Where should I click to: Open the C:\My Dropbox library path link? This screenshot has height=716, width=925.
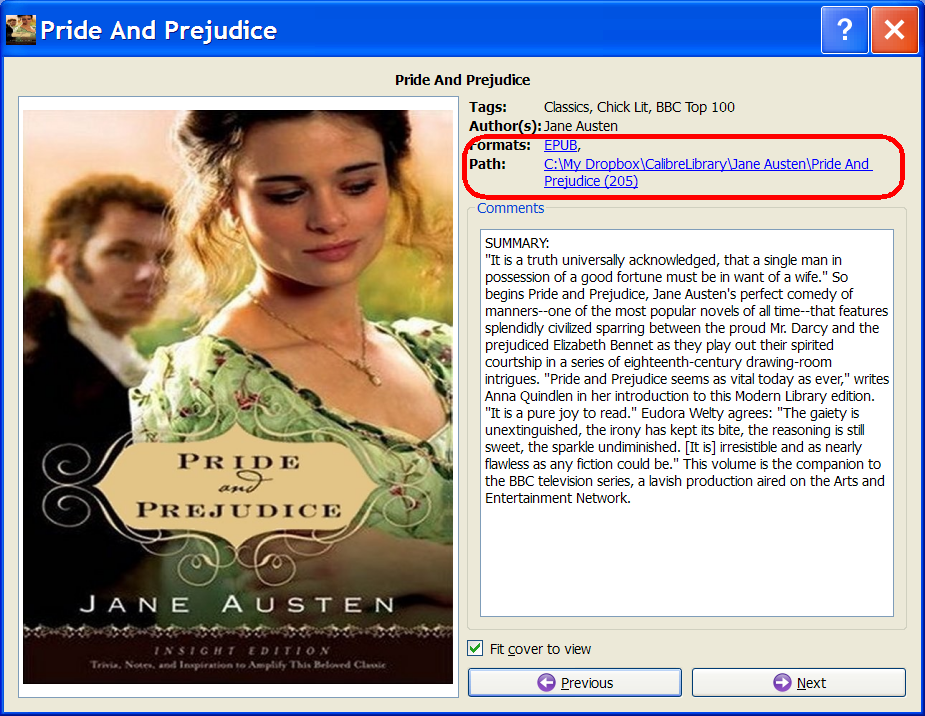[x=707, y=172]
